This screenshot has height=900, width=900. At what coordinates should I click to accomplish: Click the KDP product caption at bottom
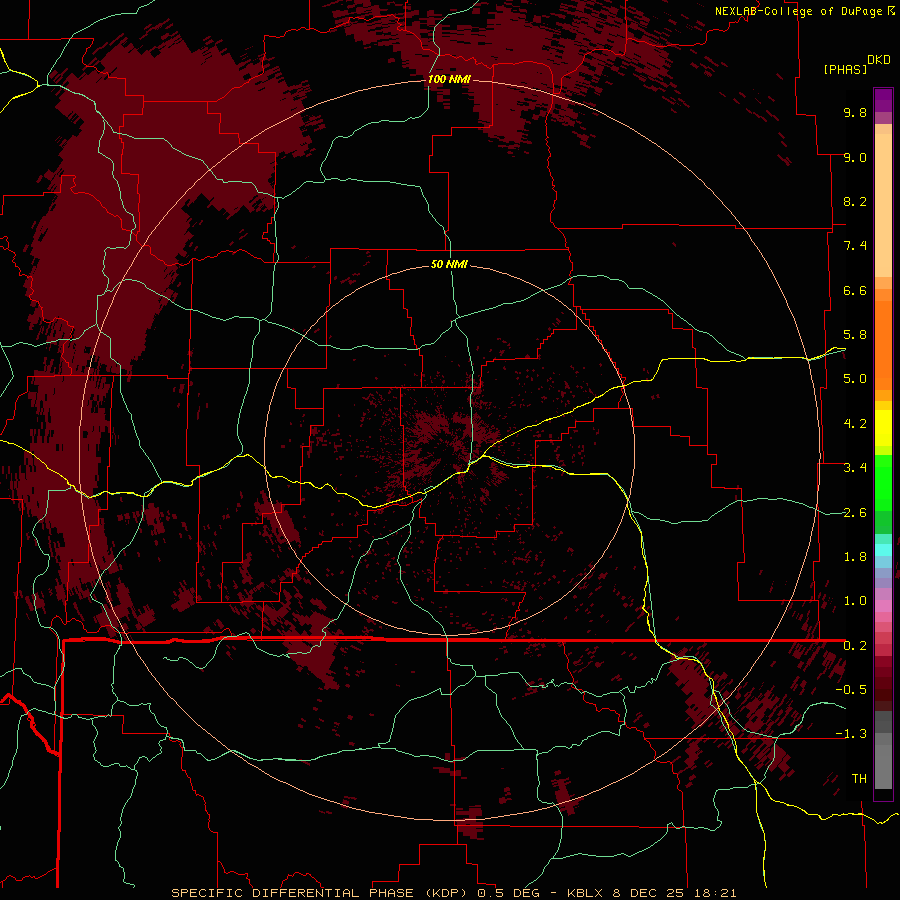pos(454,893)
